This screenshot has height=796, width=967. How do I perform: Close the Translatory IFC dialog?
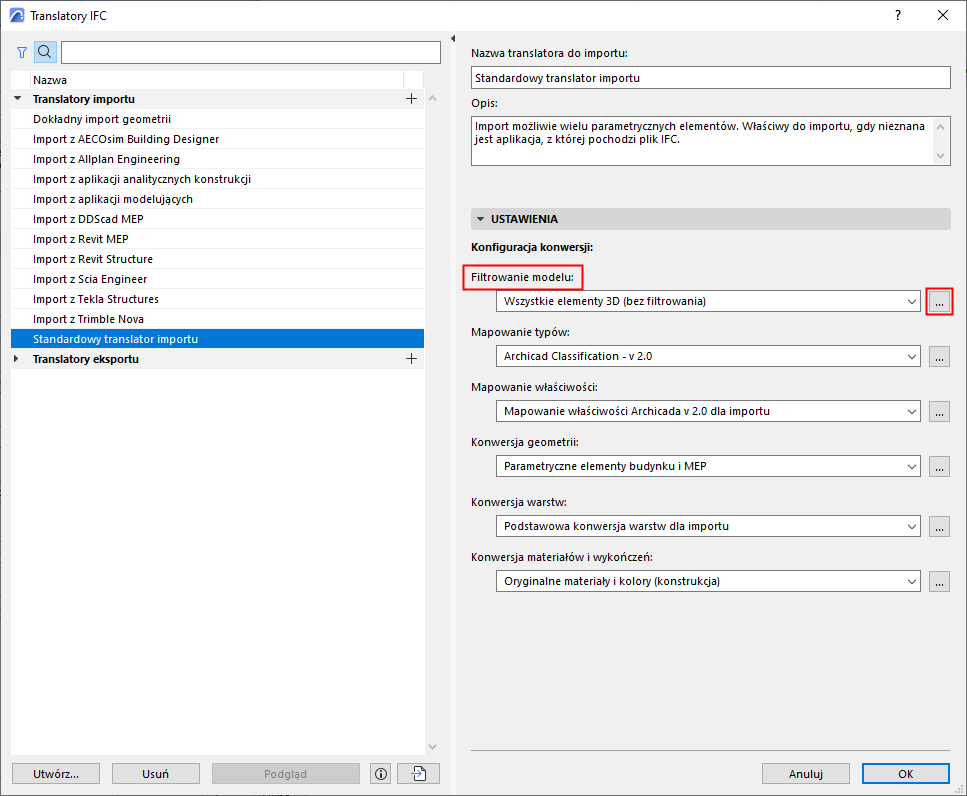[x=943, y=15]
